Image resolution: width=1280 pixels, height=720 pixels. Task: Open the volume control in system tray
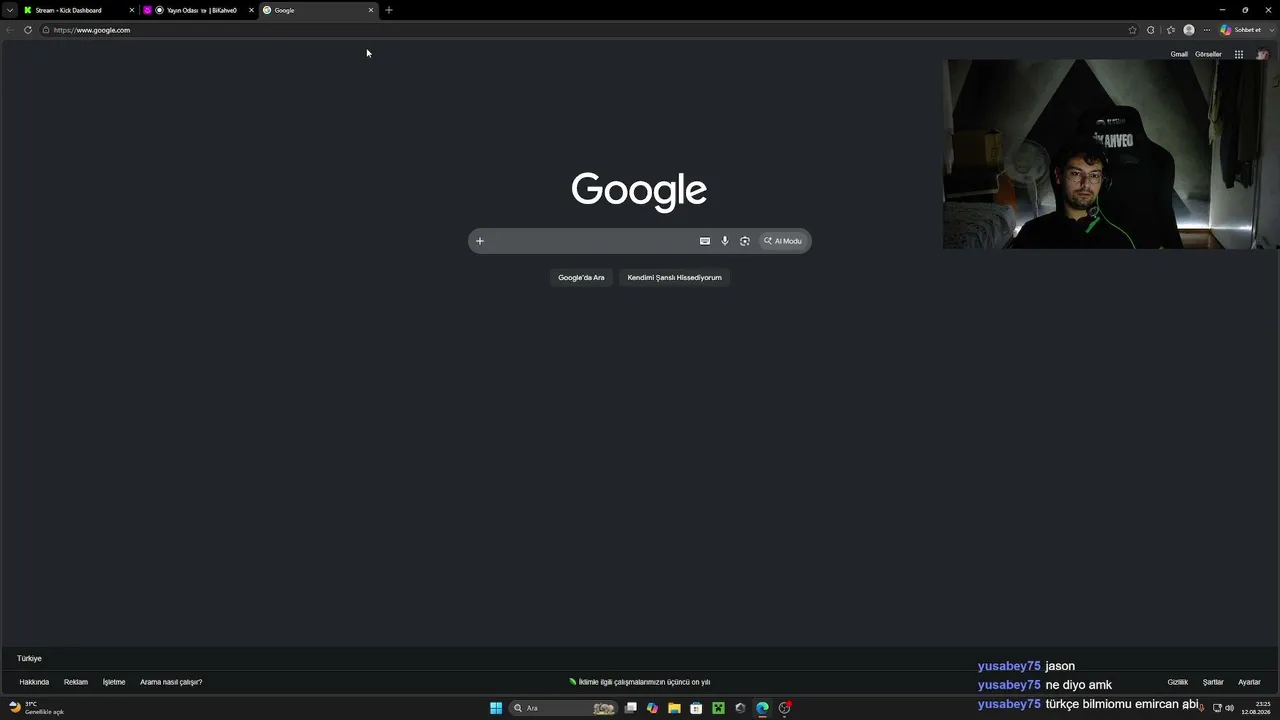[1229, 708]
